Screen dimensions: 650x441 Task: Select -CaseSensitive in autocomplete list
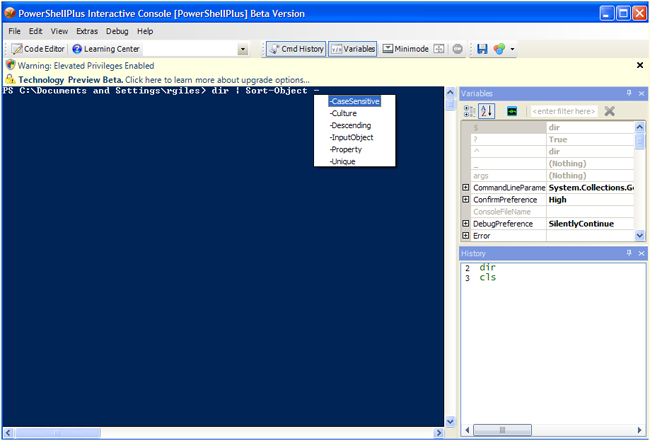354,101
